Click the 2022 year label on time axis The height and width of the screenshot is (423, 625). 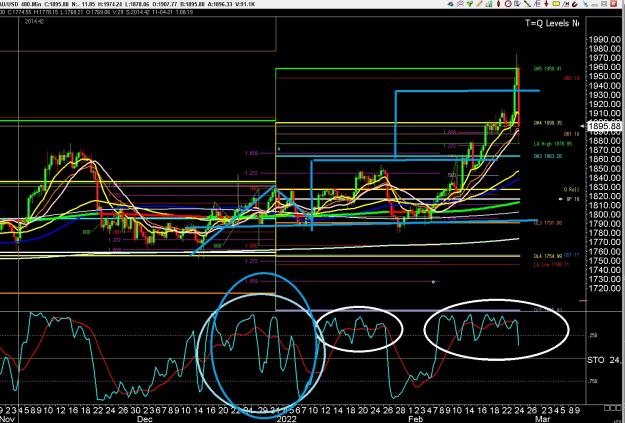click(x=286, y=419)
